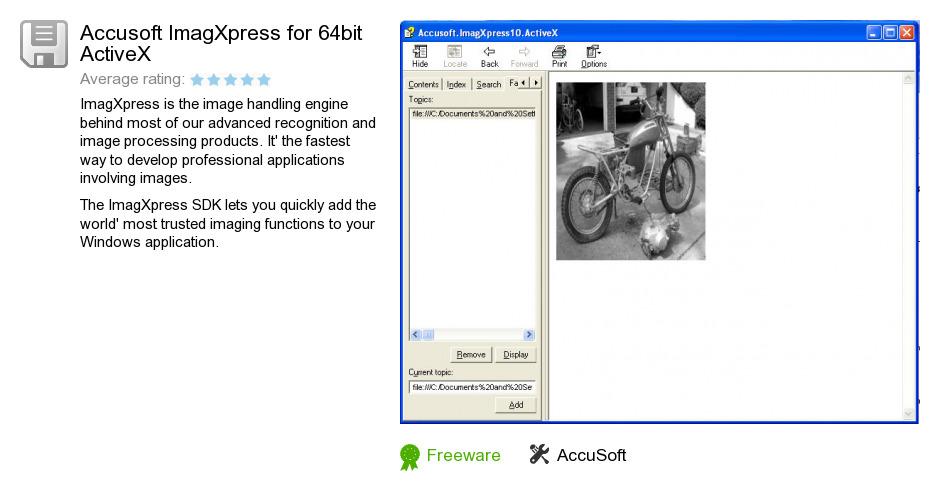Viewport: 940px width, 501px height.
Task: Click the topics horizontal scrollbar thumb
Action: click(x=428, y=334)
